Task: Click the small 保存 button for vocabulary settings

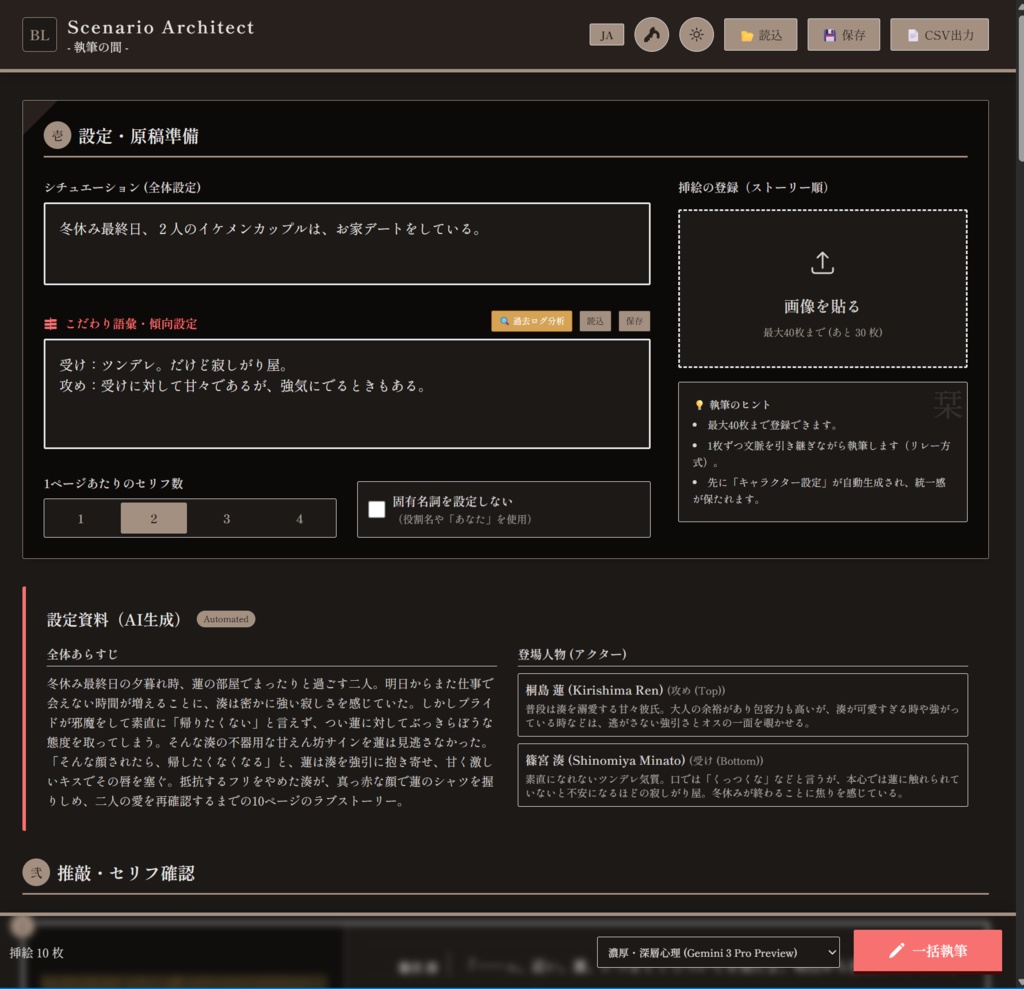Action: (x=636, y=322)
